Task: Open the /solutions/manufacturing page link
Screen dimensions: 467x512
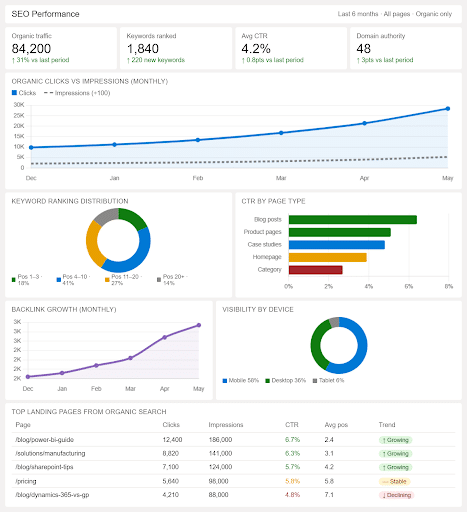Action: [x=50, y=453]
